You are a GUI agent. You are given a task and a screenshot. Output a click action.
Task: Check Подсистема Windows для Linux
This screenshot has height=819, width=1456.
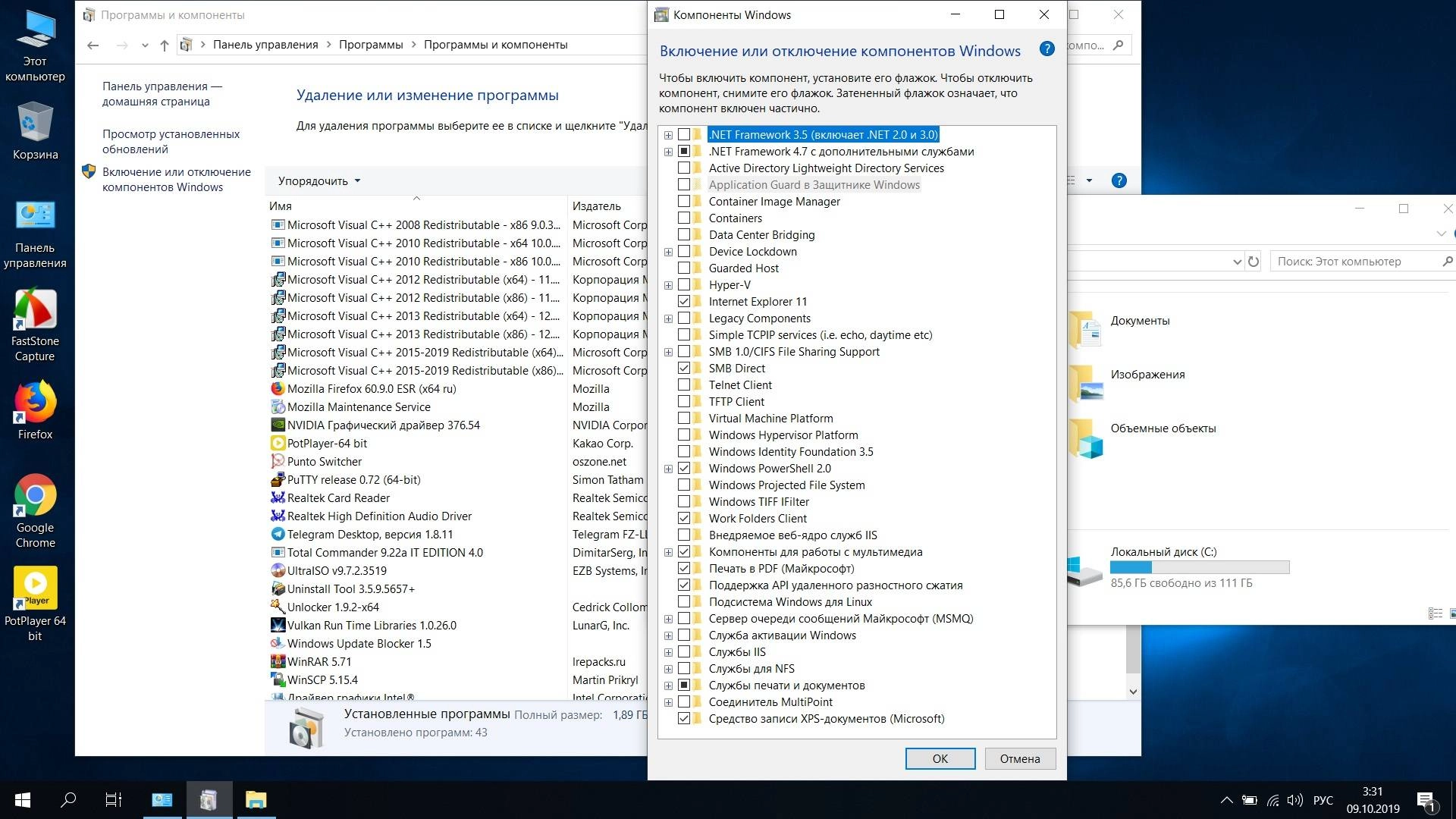click(x=684, y=602)
